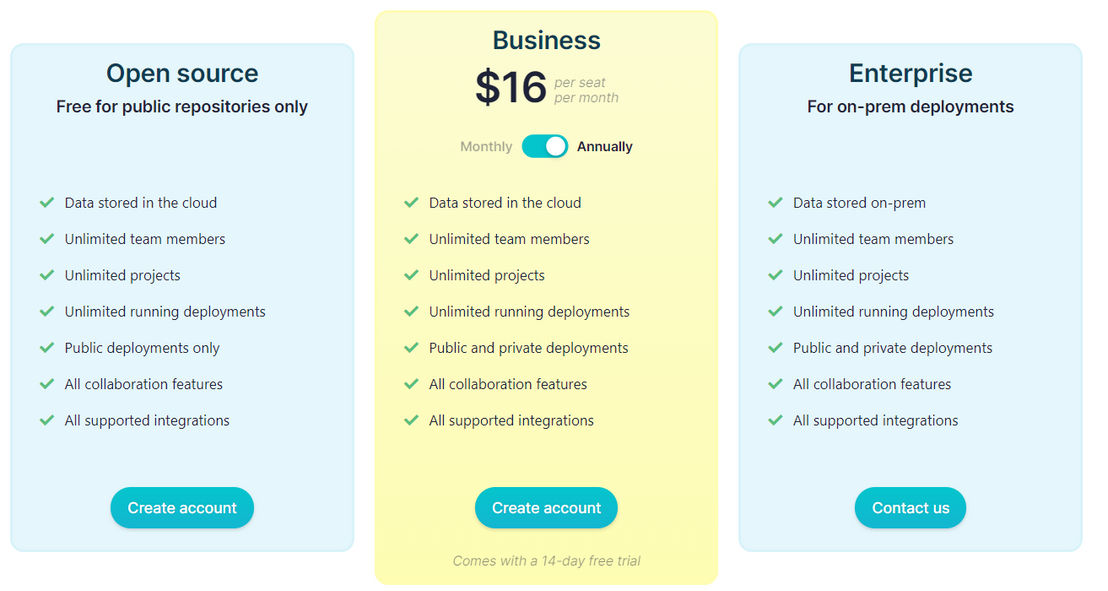The height and width of the screenshot is (591, 1108).
Task: Click 'For on-prem deployments' subtitle
Action: tap(910, 107)
